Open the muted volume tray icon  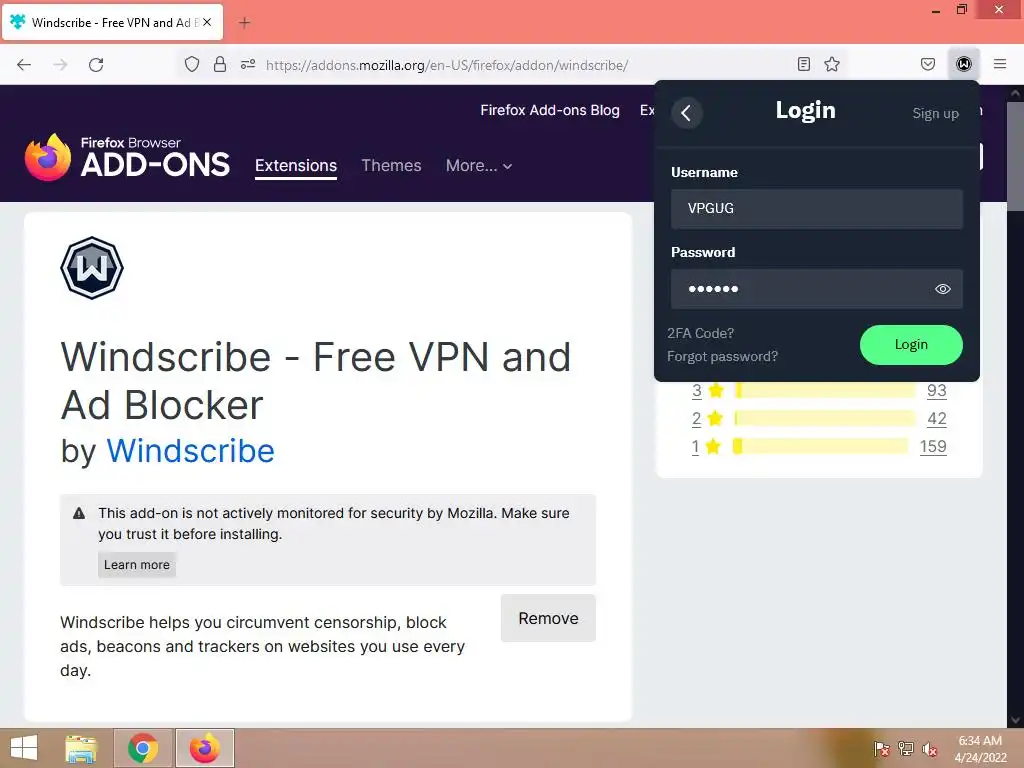[930, 749]
